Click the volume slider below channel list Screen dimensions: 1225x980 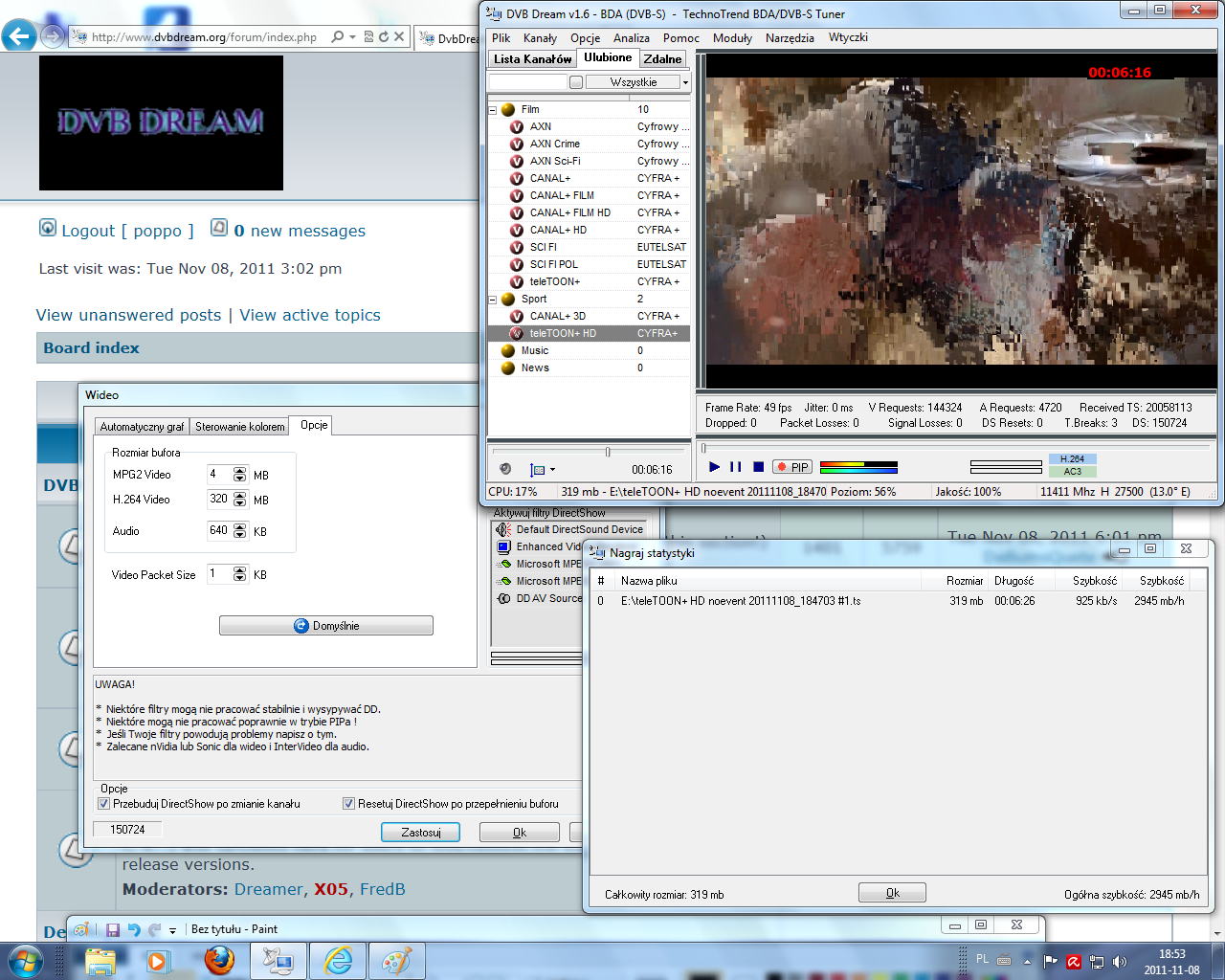[x=589, y=452]
